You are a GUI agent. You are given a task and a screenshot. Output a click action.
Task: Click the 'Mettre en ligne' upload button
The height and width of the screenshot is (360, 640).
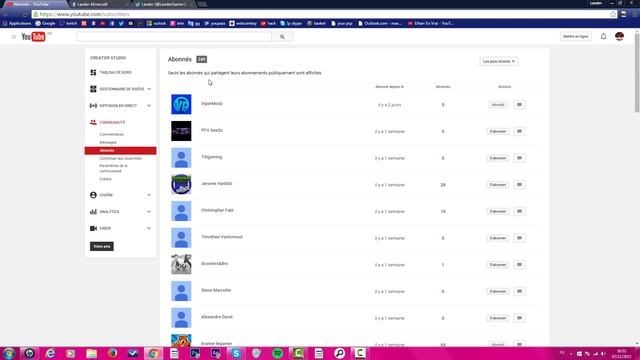(x=576, y=36)
